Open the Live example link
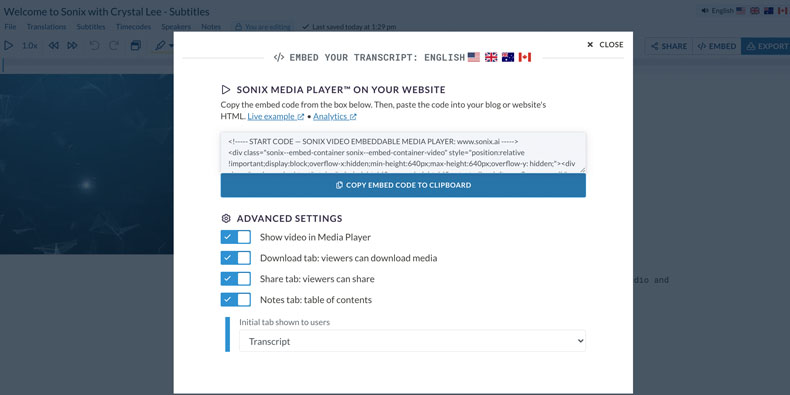The image size is (790, 395). [x=276, y=116]
